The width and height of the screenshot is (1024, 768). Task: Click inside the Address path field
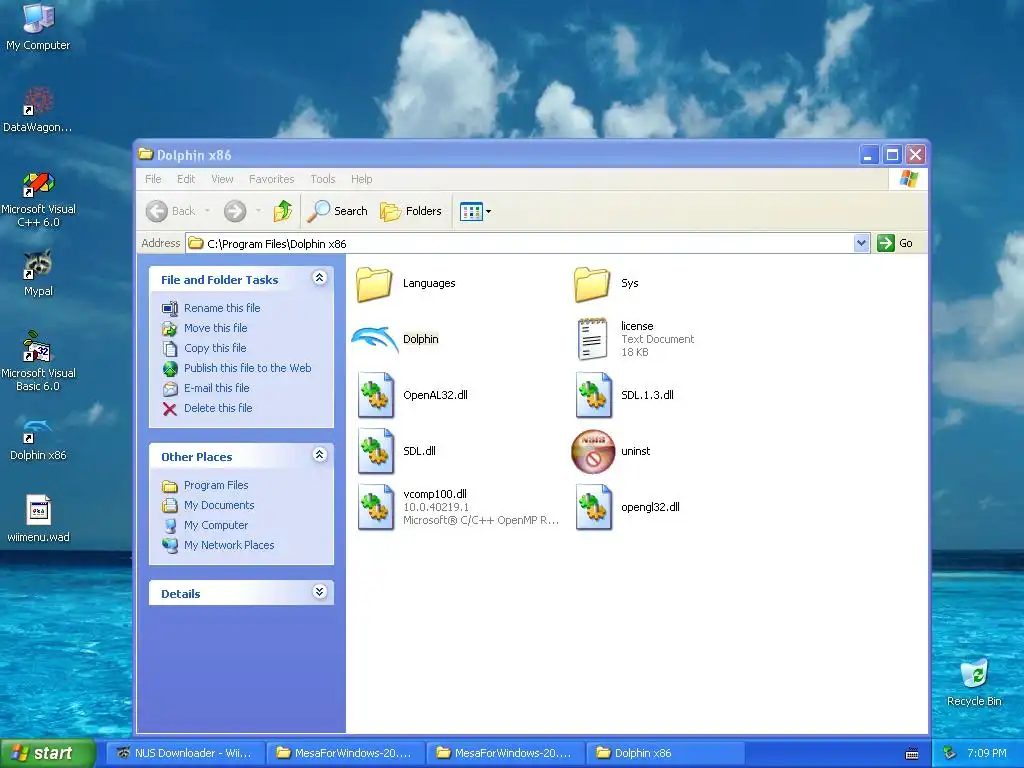coord(520,244)
